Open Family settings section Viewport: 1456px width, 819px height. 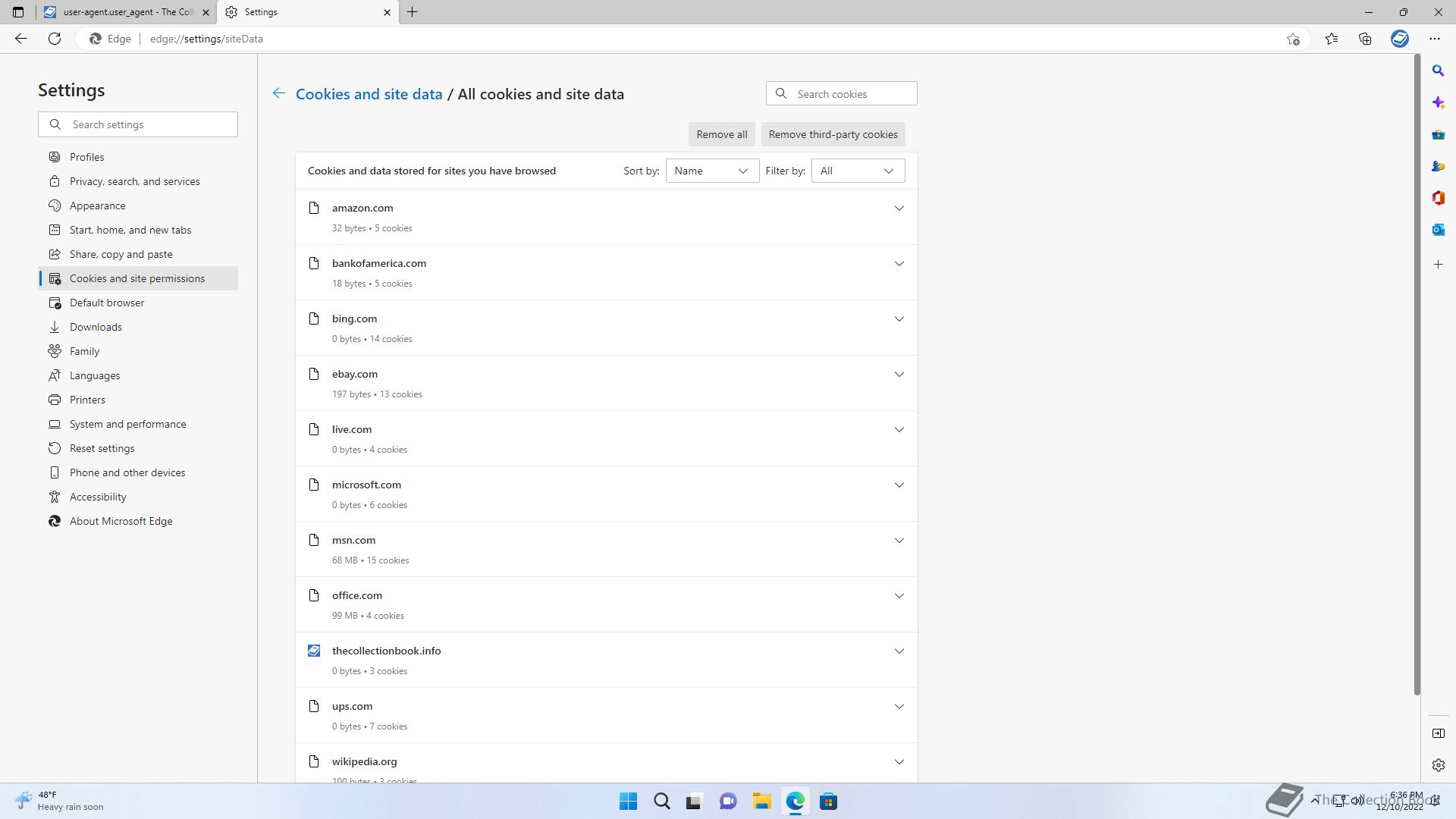138,351
